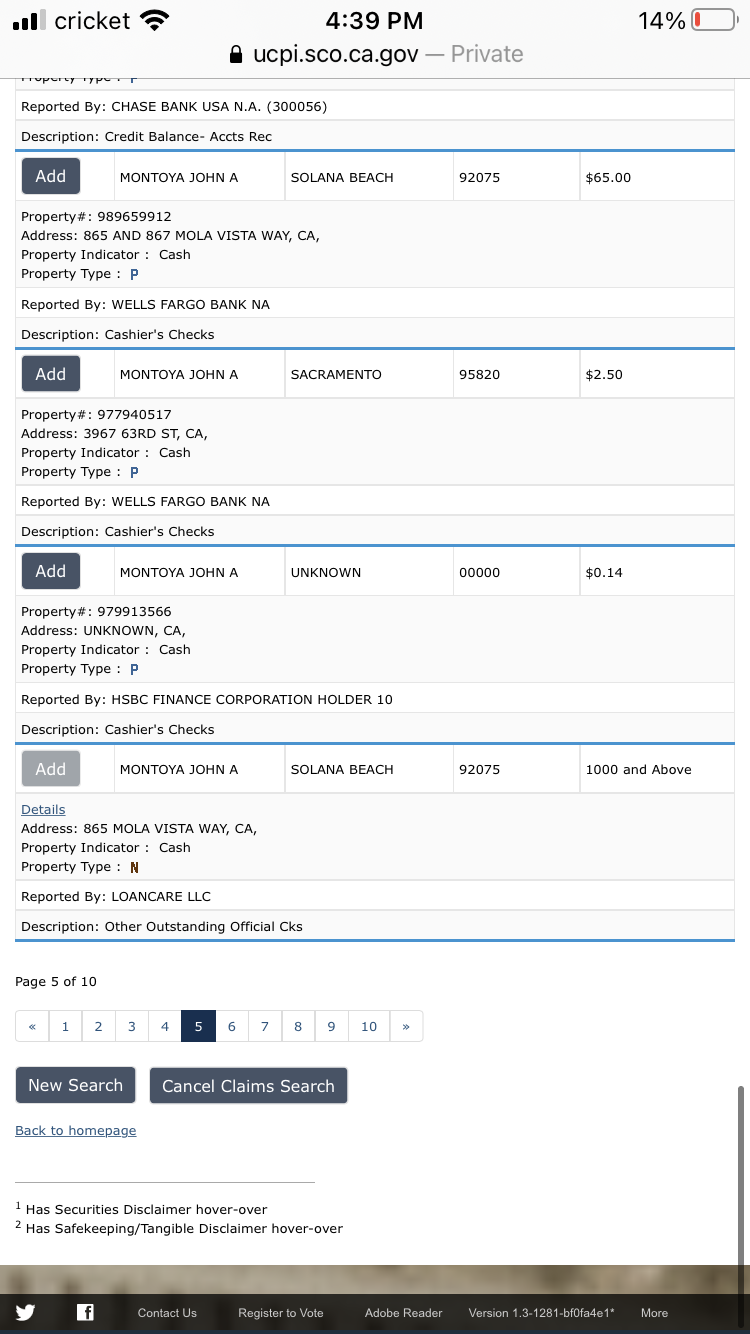
Task: Open Adobe Reader footer link
Action: (x=404, y=1313)
